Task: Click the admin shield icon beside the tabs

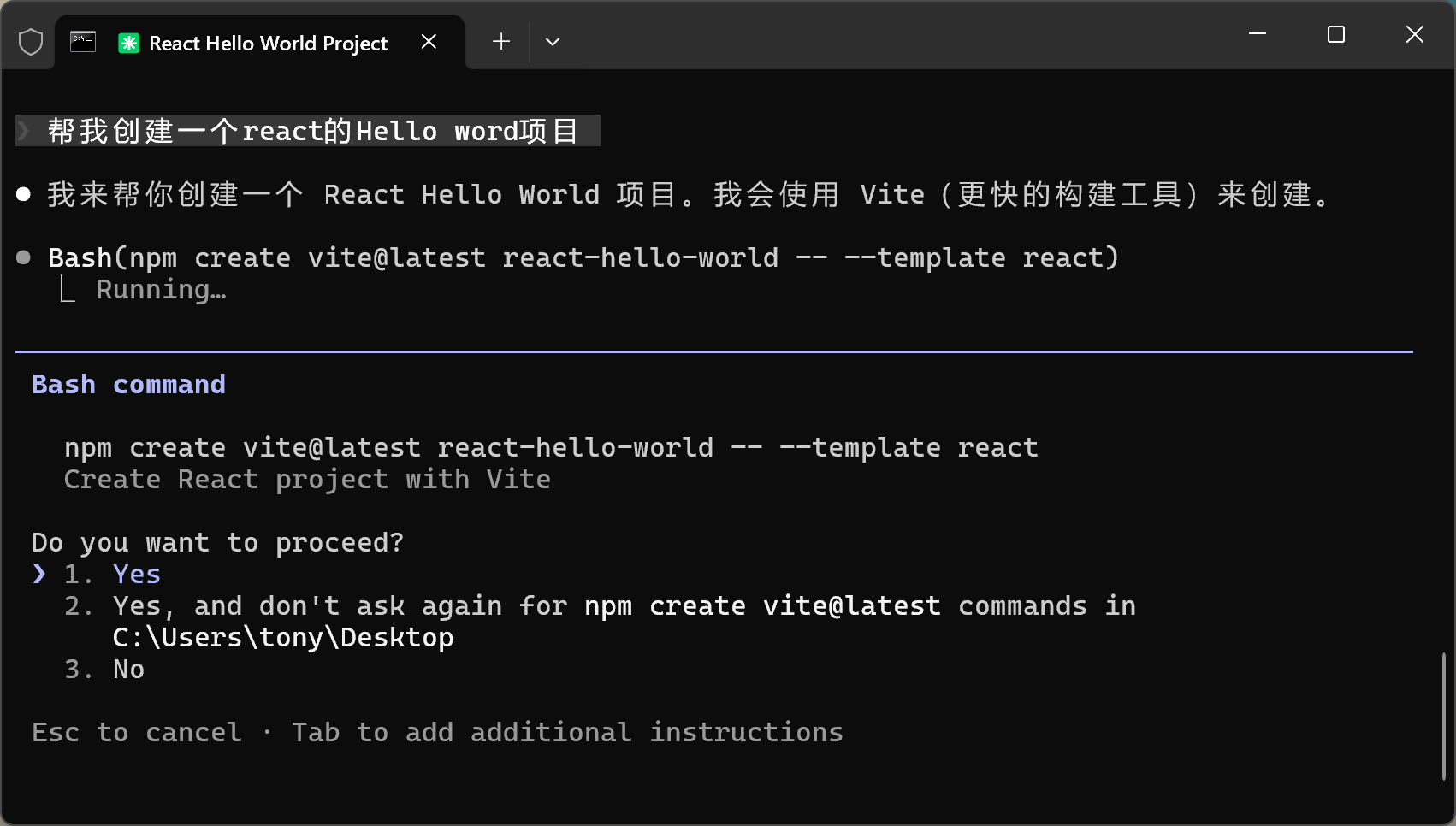Action: tap(30, 40)
